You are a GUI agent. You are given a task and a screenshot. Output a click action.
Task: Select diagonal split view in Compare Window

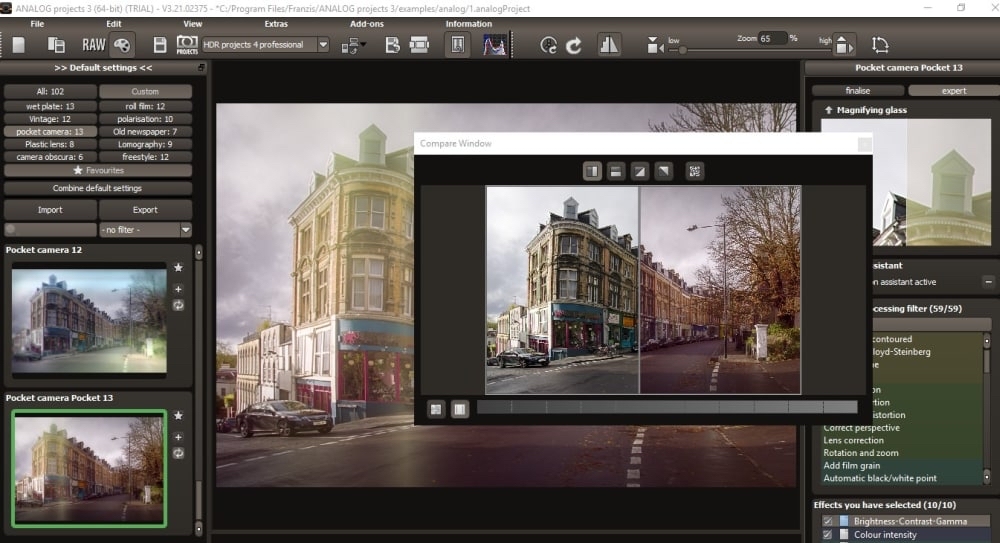point(639,171)
